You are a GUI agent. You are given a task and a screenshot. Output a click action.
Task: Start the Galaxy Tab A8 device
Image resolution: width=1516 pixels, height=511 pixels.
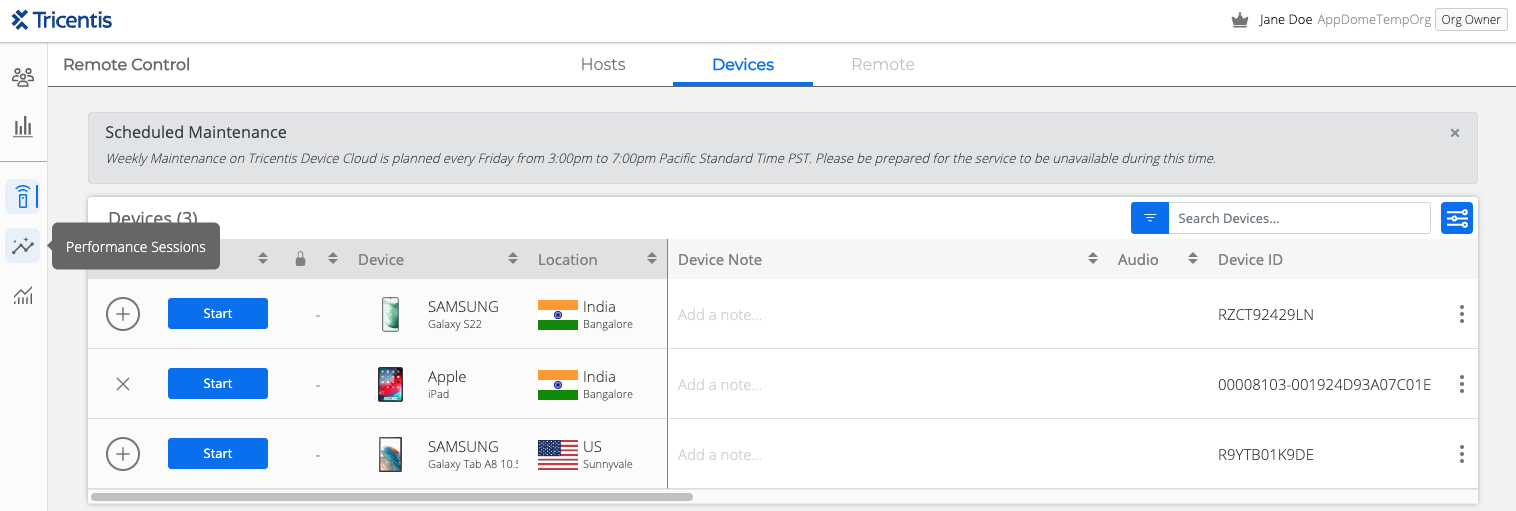click(218, 454)
